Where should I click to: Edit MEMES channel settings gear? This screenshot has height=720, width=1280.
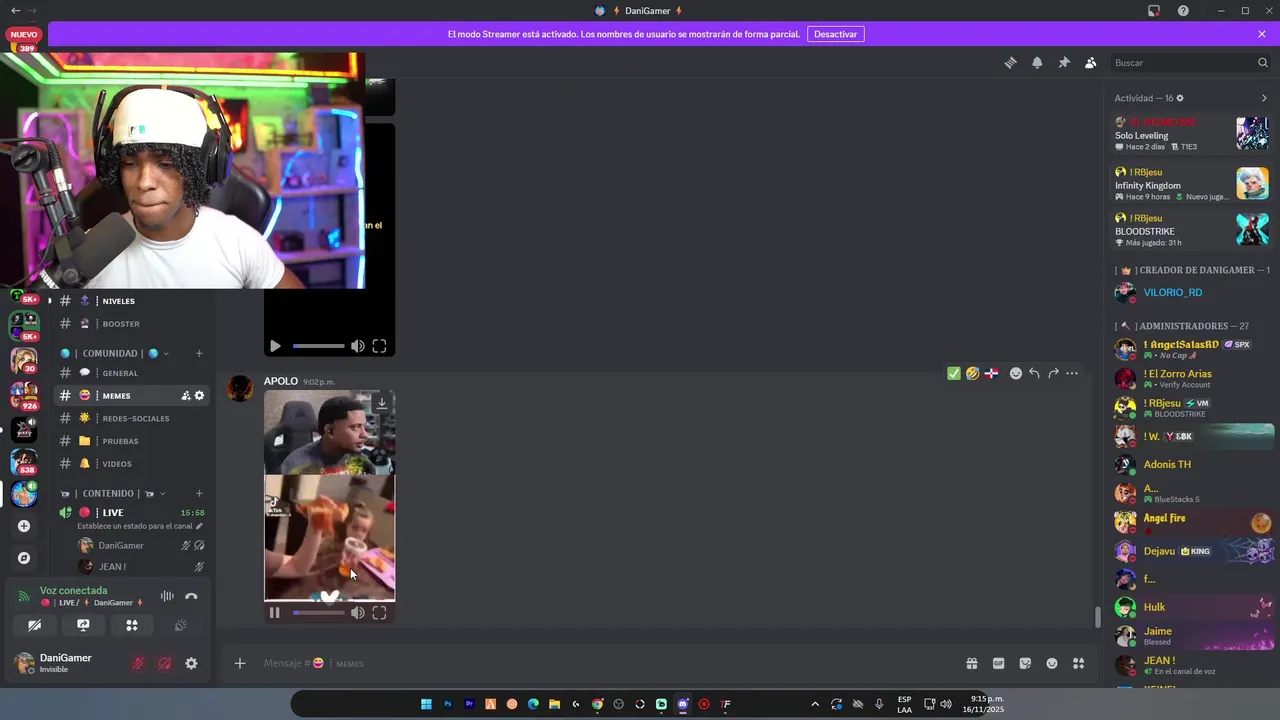pos(199,396)
